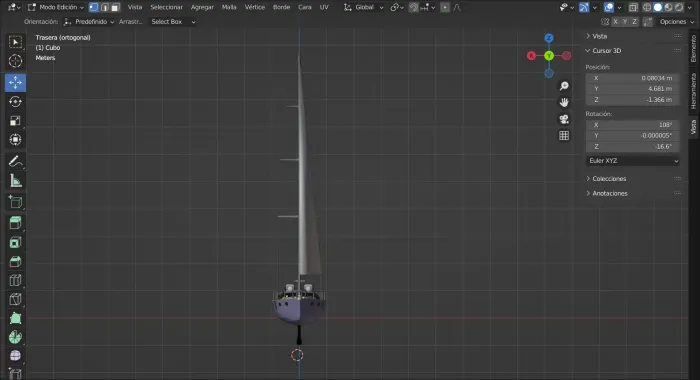Toggle snapping magnet

click(x=414, y=7)
